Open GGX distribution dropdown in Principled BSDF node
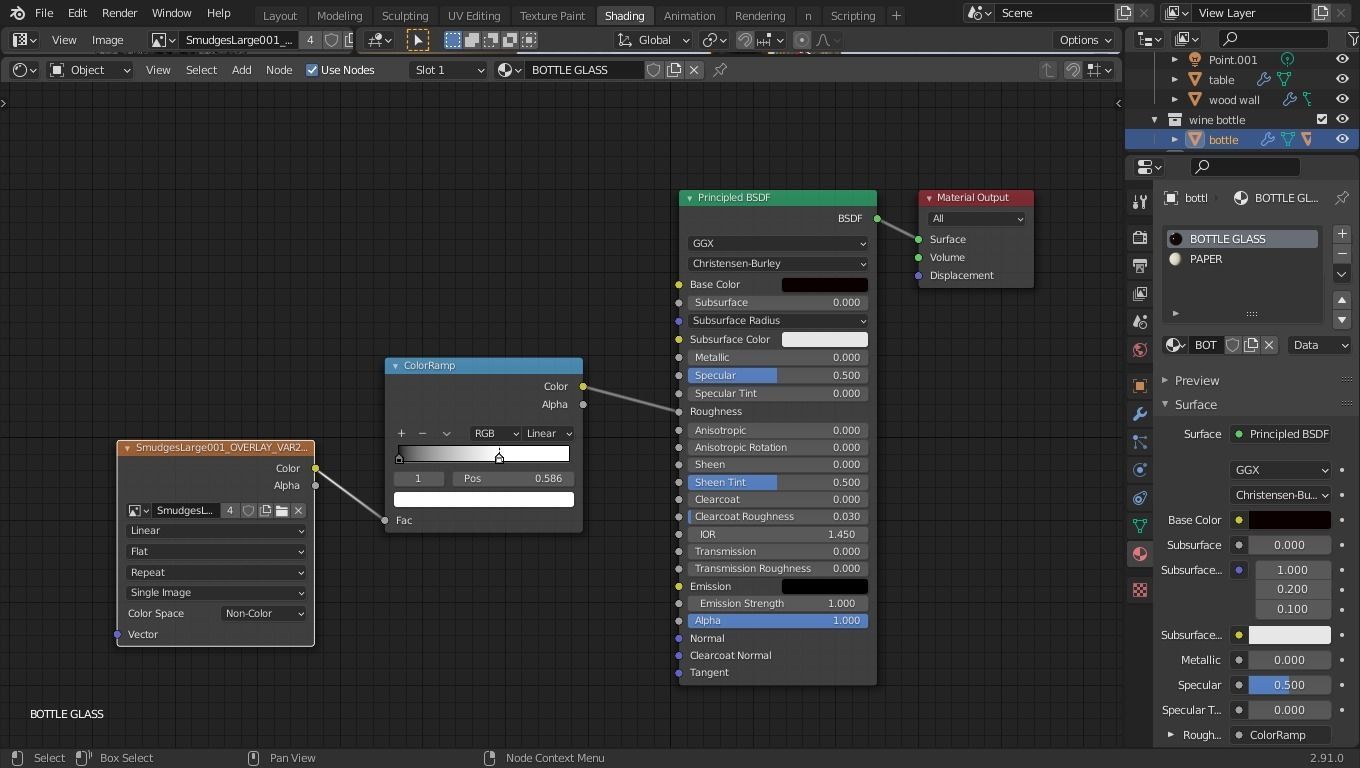The image size is (1360, 768). (778, 244)
